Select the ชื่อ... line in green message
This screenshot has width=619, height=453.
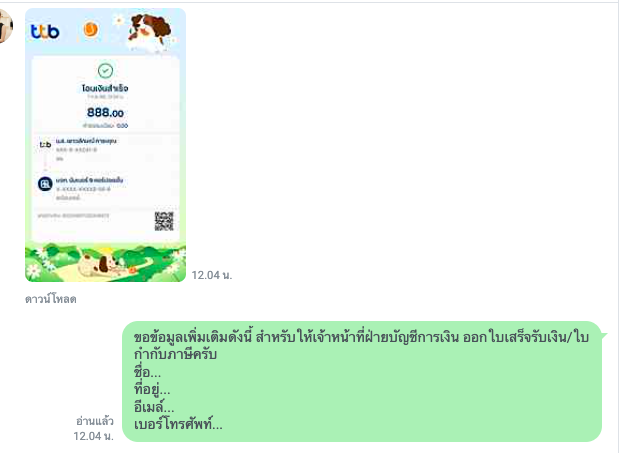coord(147,372)
